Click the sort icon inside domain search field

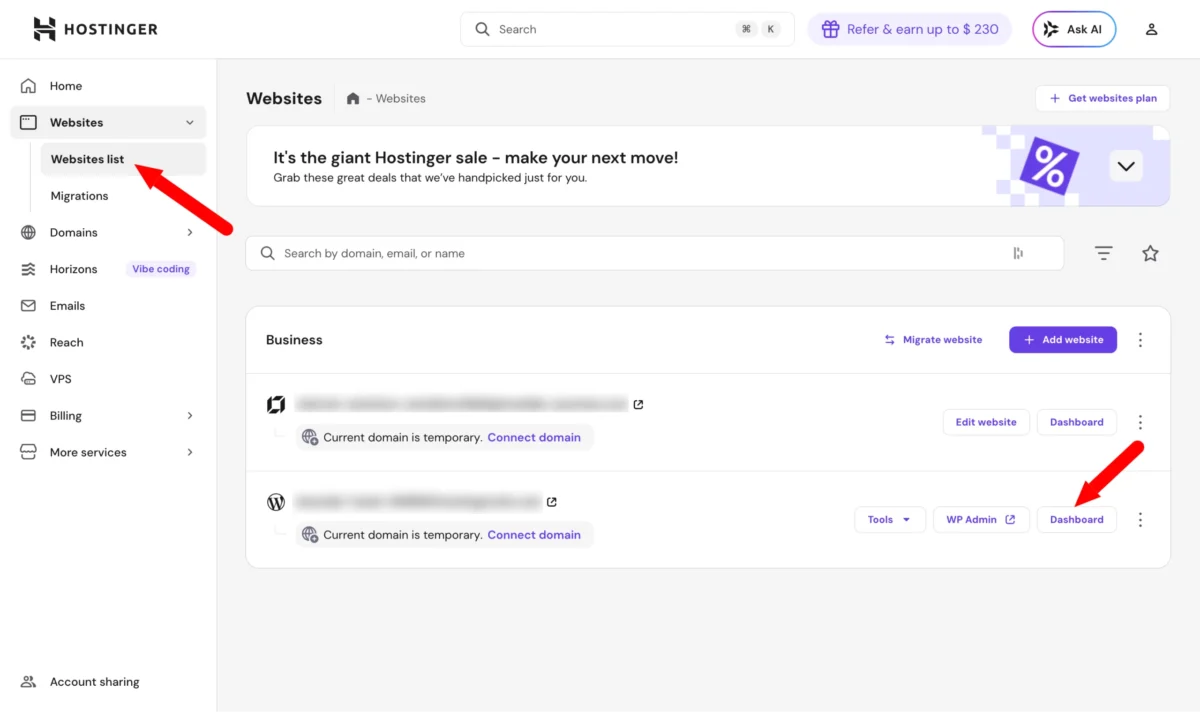[1018, 253]
